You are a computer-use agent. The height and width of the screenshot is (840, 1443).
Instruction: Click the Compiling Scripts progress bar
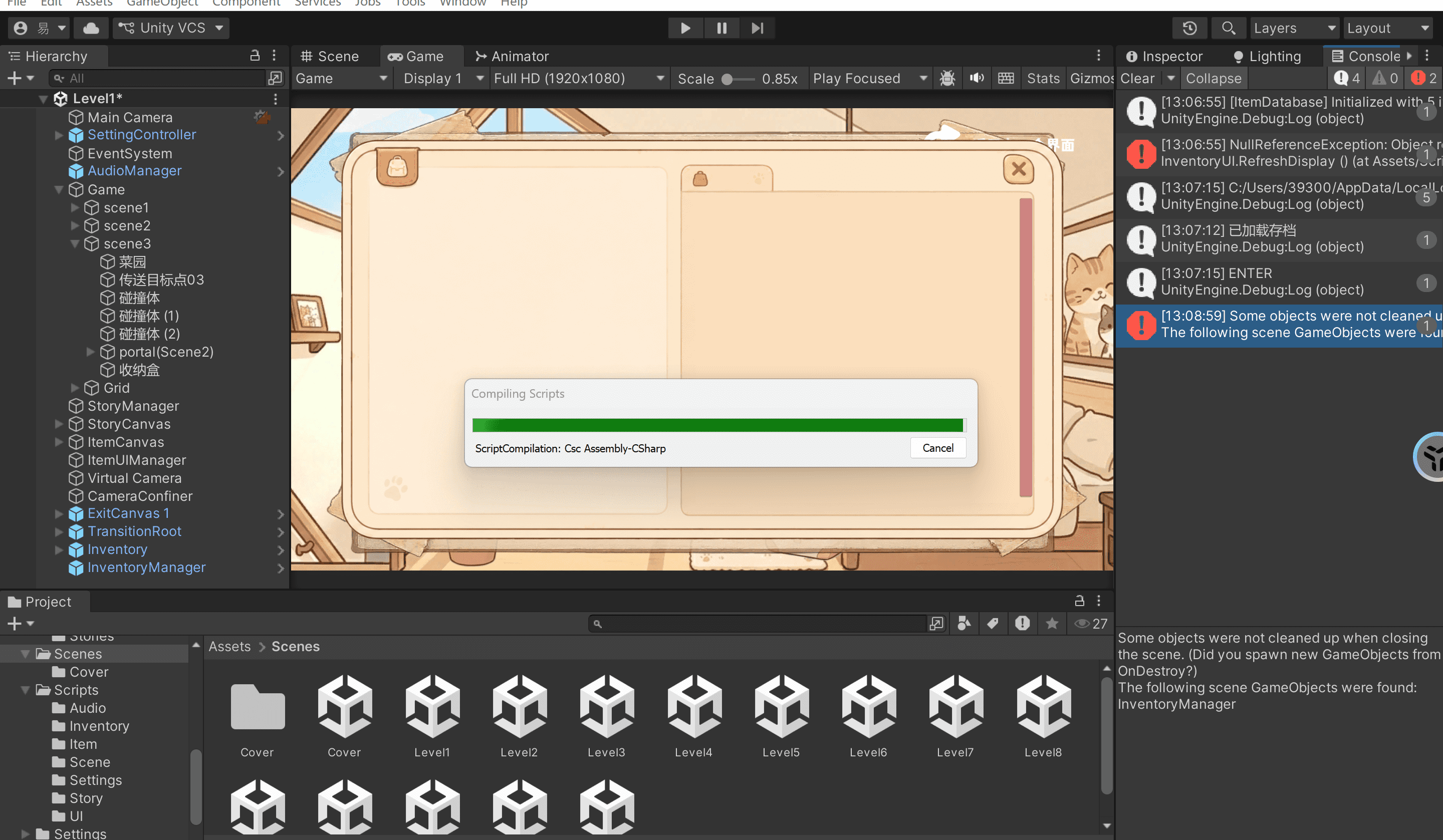click(x=719, y=425)
